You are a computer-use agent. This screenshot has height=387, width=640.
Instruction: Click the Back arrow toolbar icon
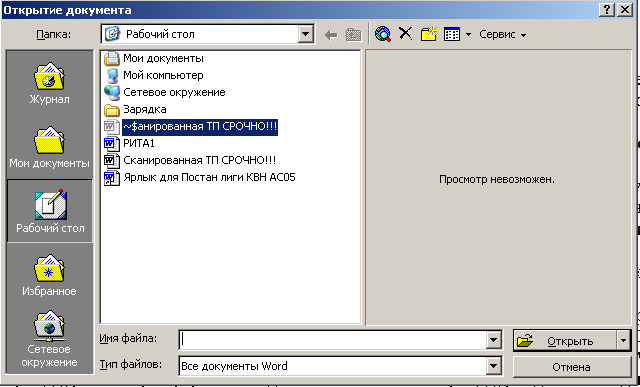(331, 35)
